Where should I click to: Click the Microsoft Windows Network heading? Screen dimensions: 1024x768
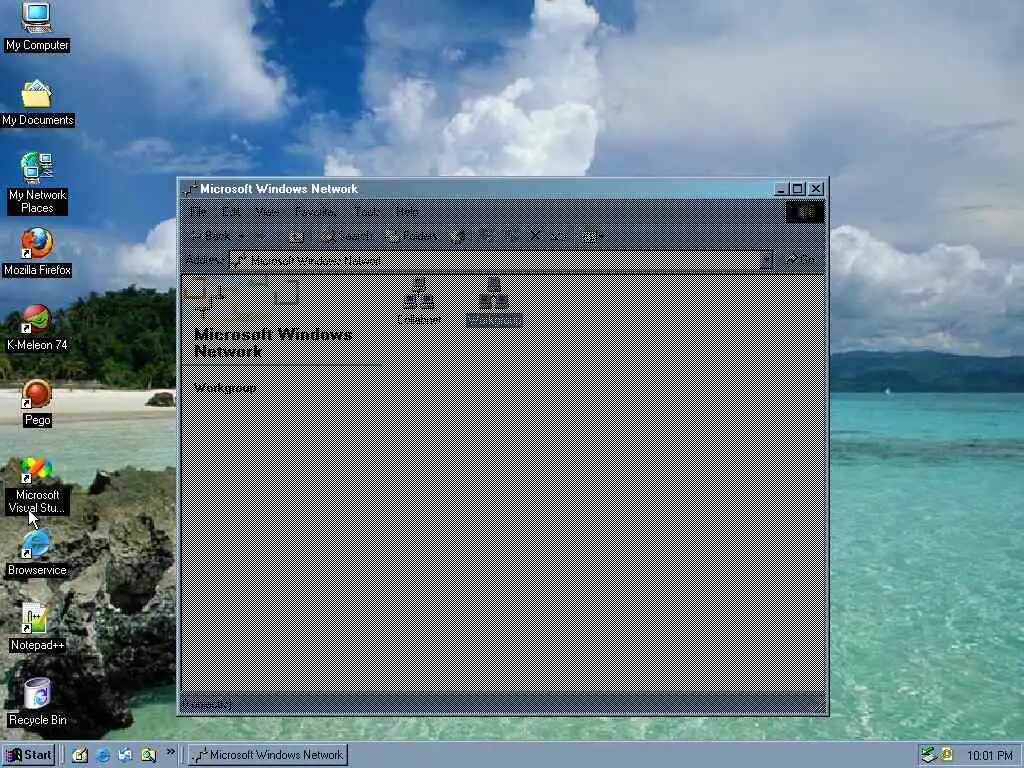point(273,343)
